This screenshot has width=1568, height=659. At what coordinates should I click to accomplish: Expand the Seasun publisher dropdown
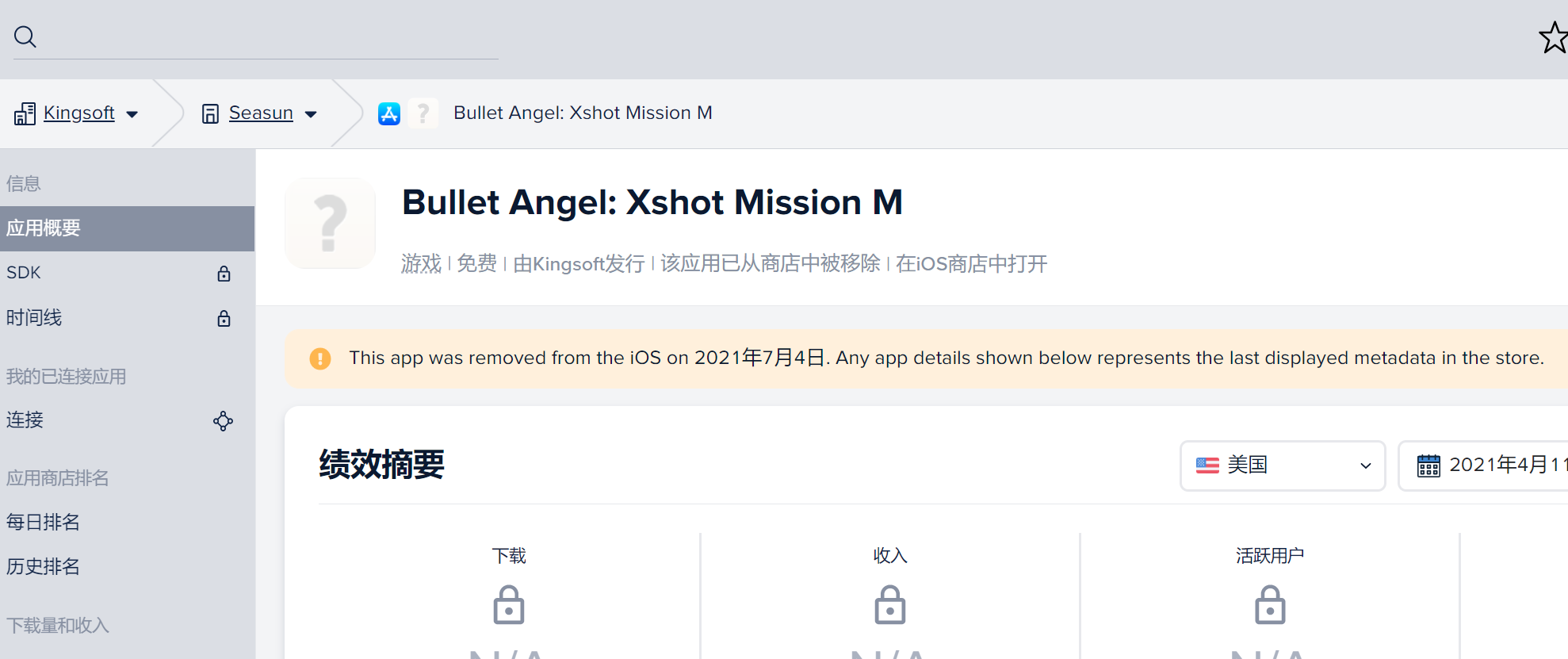click(311, 114)
